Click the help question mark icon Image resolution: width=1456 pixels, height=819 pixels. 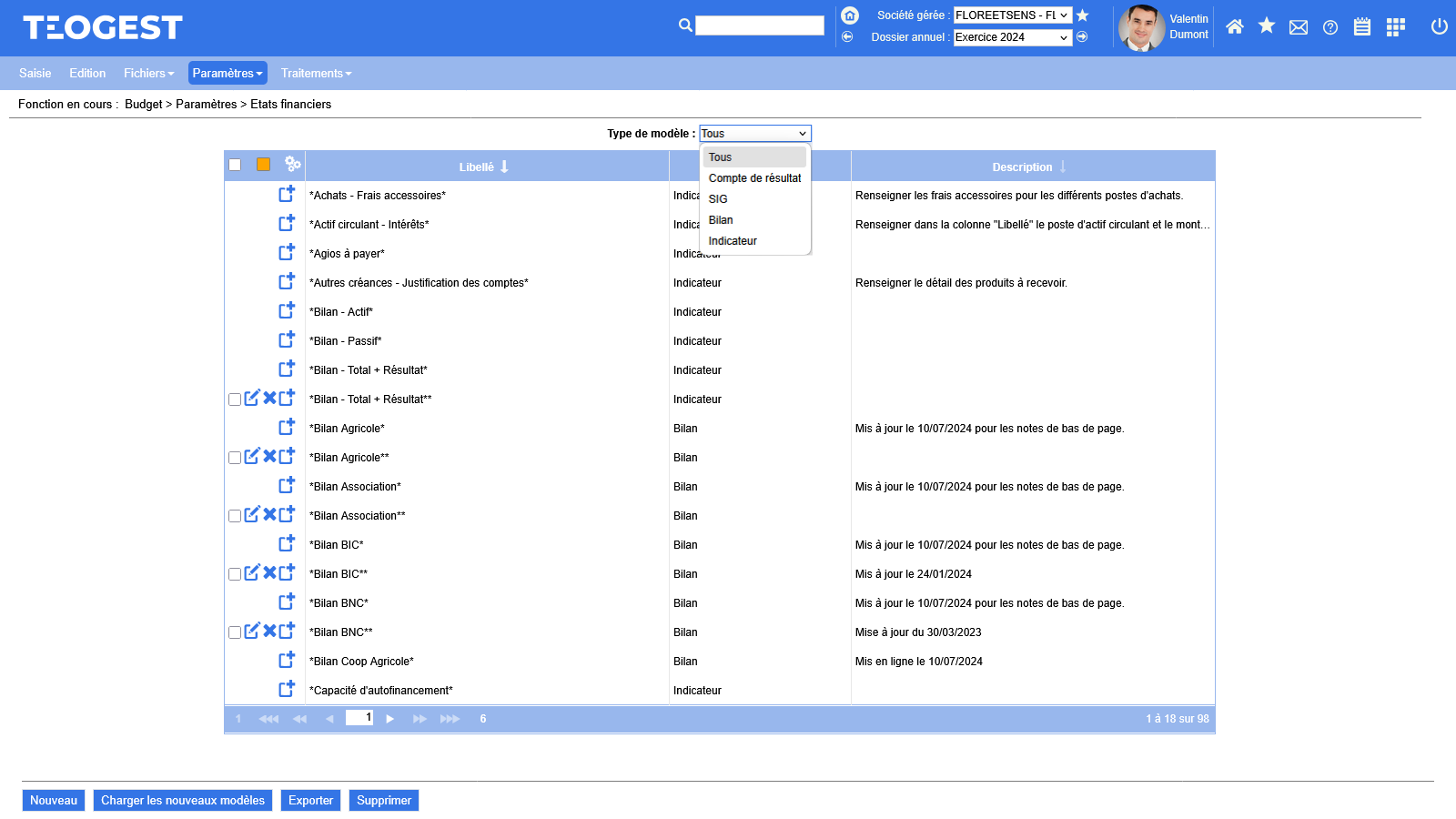click(x=1330, y=27)
